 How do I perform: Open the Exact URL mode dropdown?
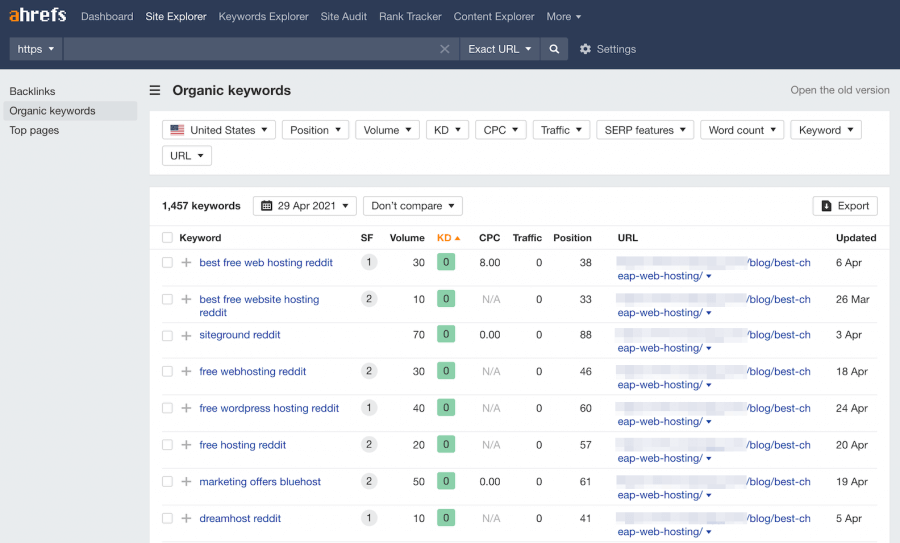tap(499, 49)
